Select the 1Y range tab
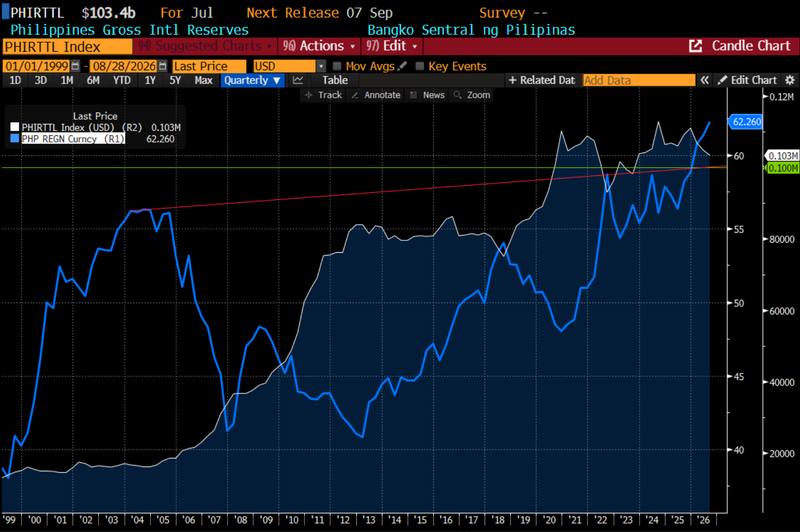The image size is (800, 532). tap(150, 80)
